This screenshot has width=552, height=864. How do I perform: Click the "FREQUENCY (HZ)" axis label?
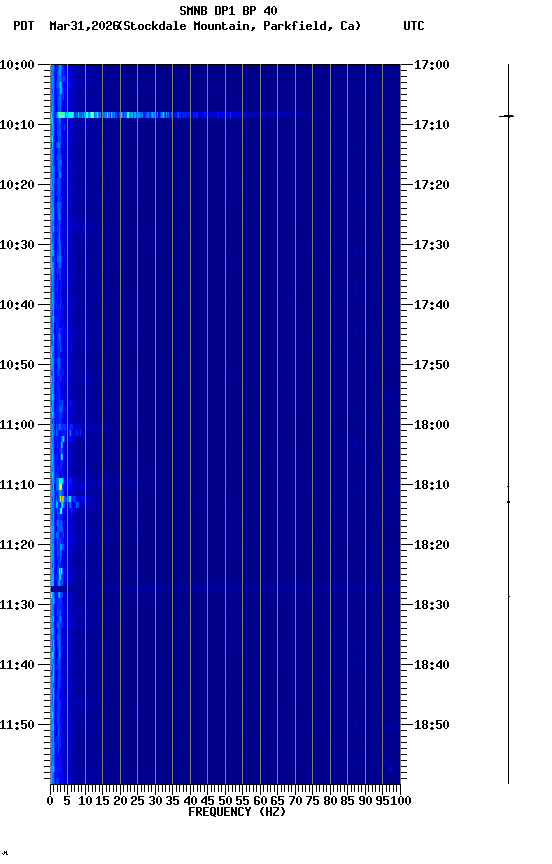pyautogui.click(x=237, y=812)
